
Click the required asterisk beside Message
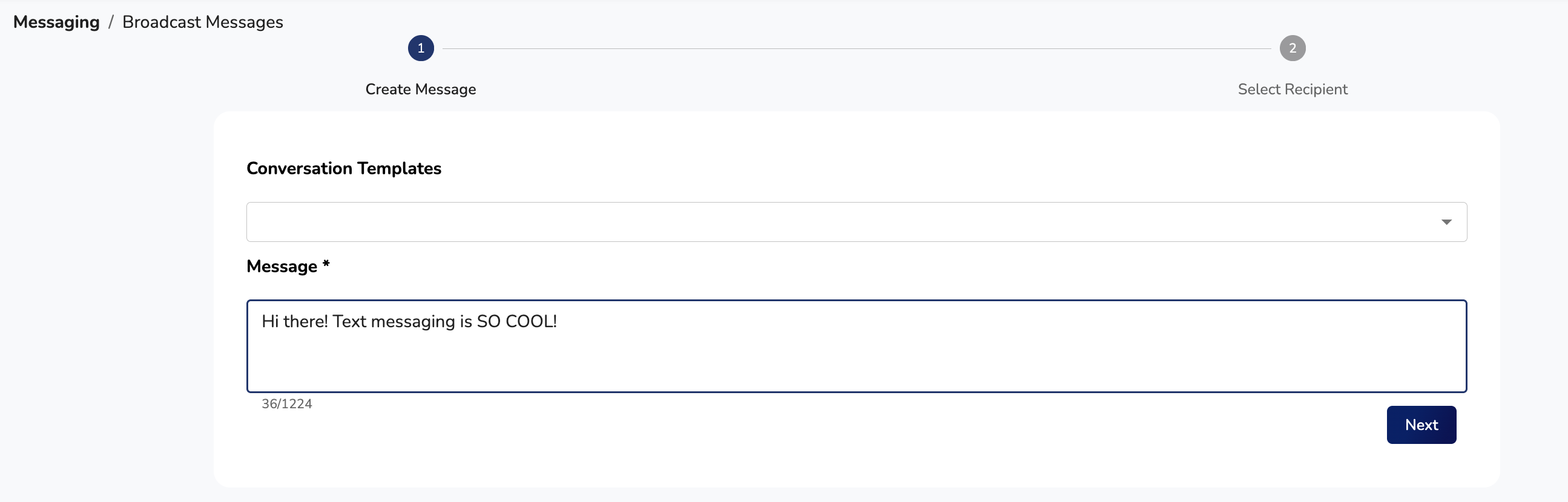coord(326,264)
